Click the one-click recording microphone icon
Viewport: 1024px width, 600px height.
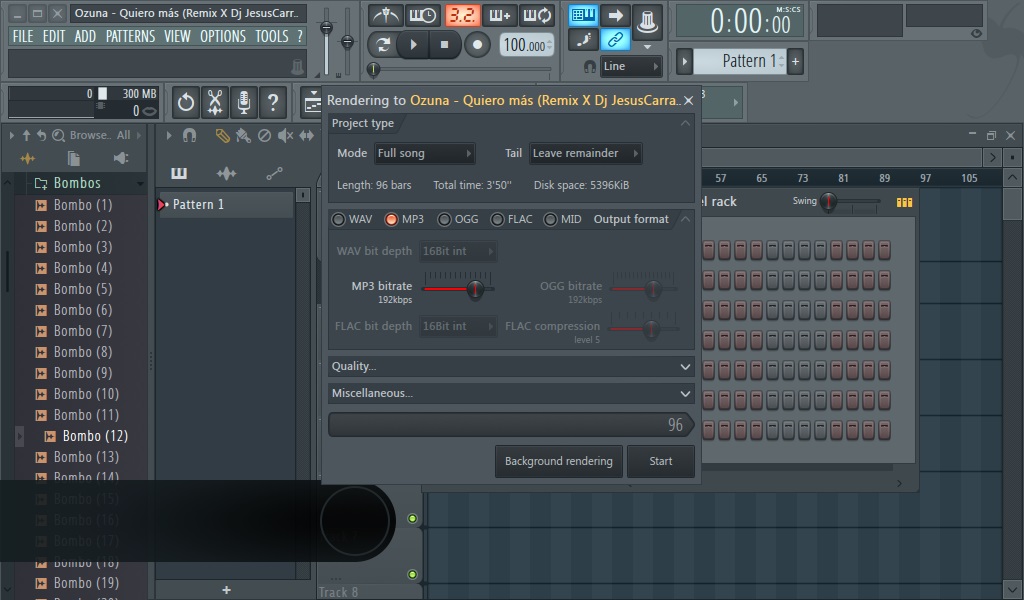[x=244, y=103]
